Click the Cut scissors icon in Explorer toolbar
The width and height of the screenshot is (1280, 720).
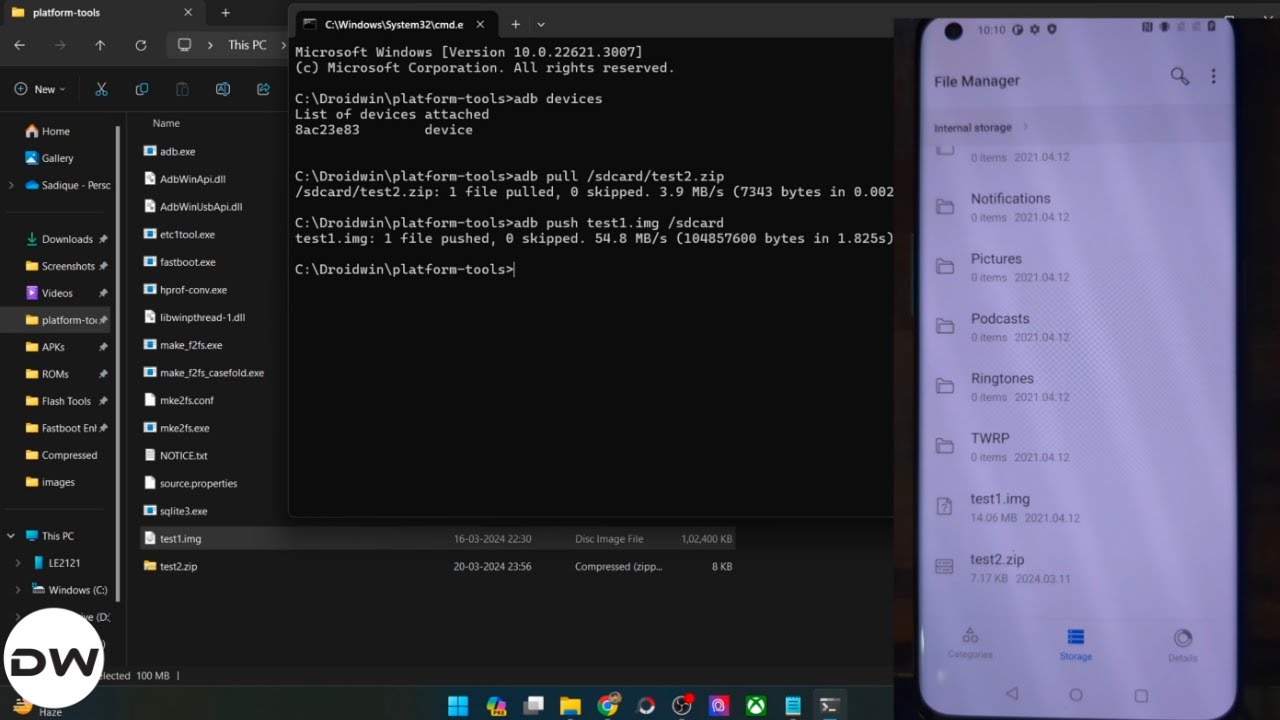101,89
